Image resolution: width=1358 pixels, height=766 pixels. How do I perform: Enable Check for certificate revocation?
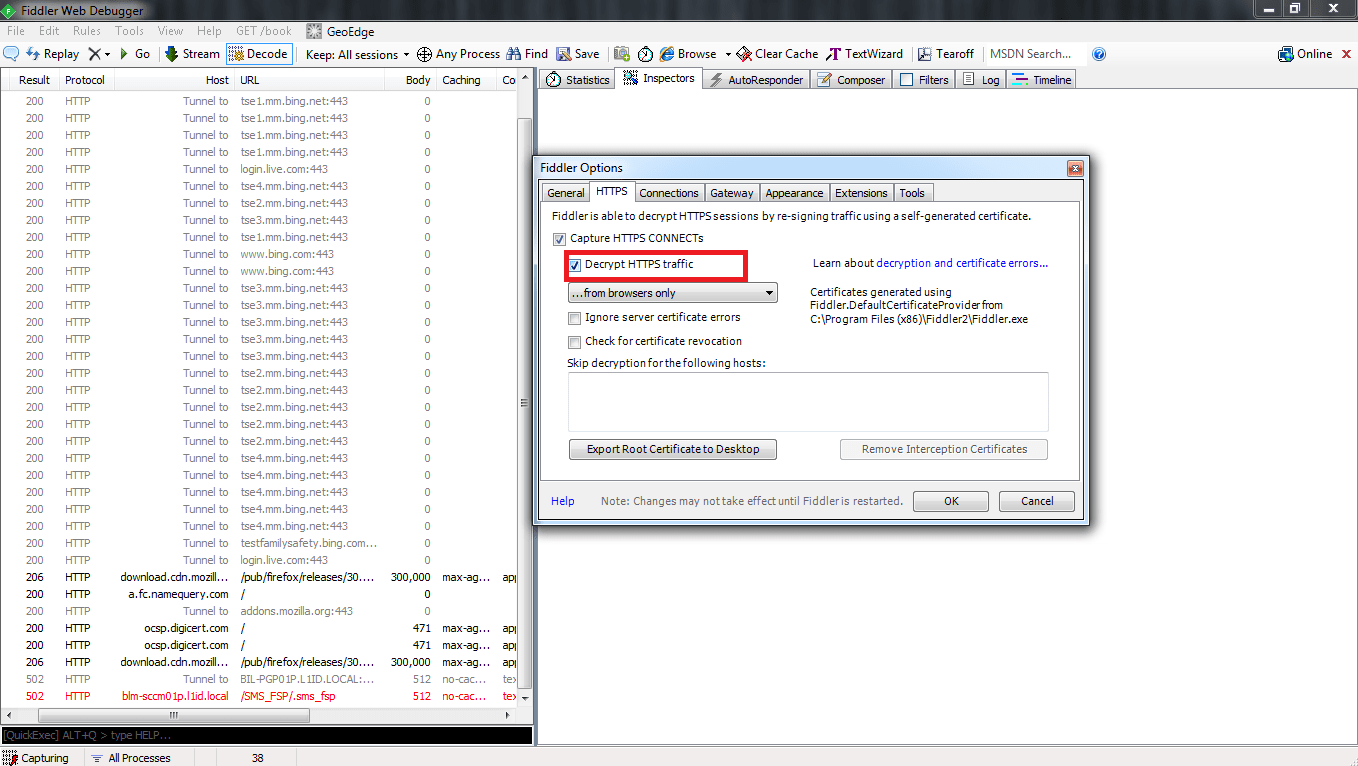click(x=574, y=342)
